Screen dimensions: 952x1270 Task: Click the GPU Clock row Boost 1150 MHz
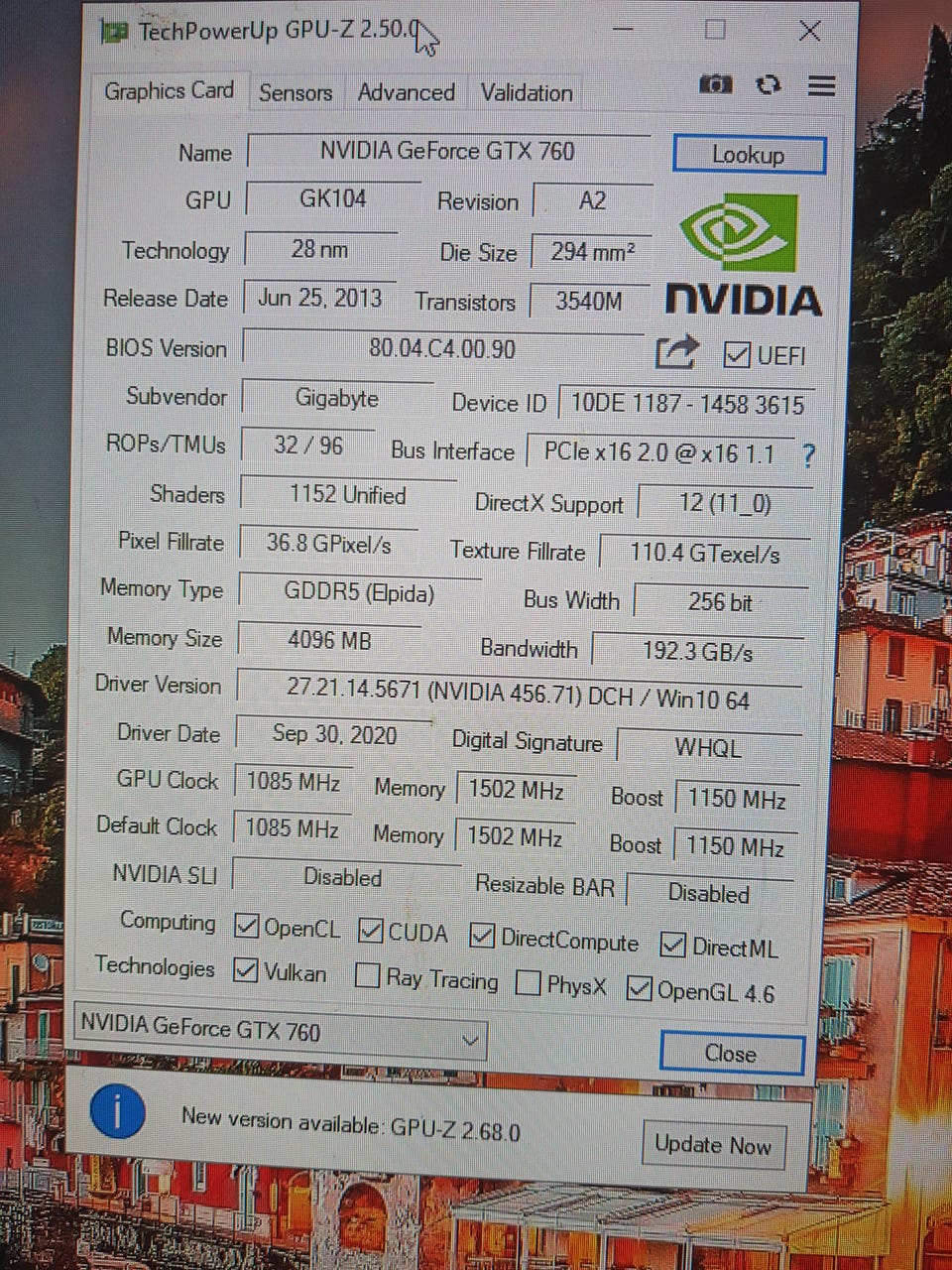tap(737, 799)
